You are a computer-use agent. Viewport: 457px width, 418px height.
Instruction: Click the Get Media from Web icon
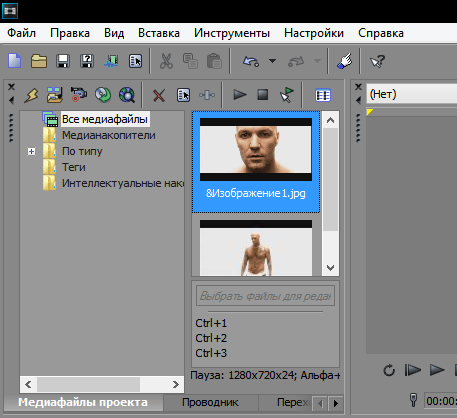(x=127, y=95)
